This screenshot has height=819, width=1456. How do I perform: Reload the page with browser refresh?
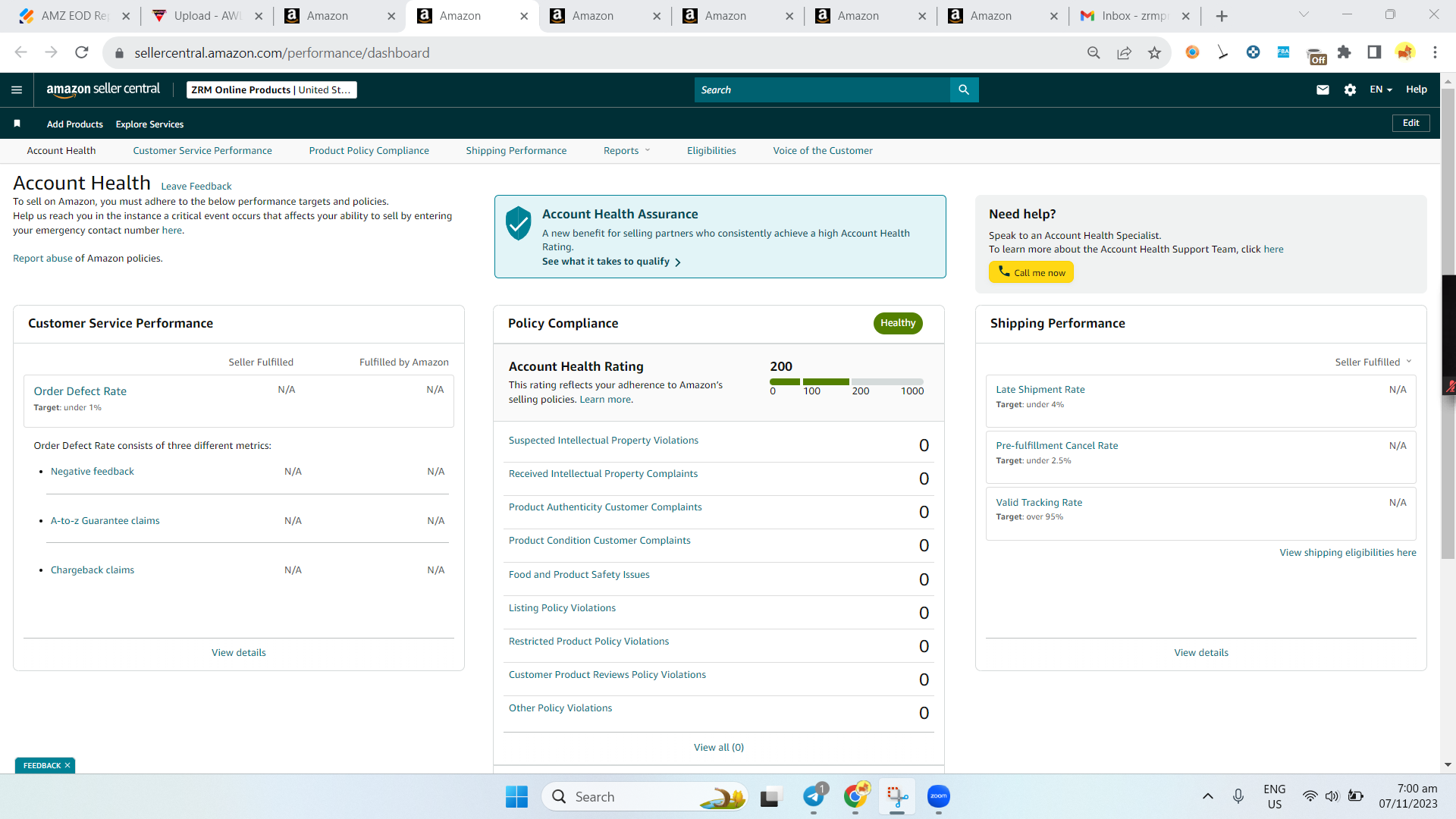coord(82,52)
